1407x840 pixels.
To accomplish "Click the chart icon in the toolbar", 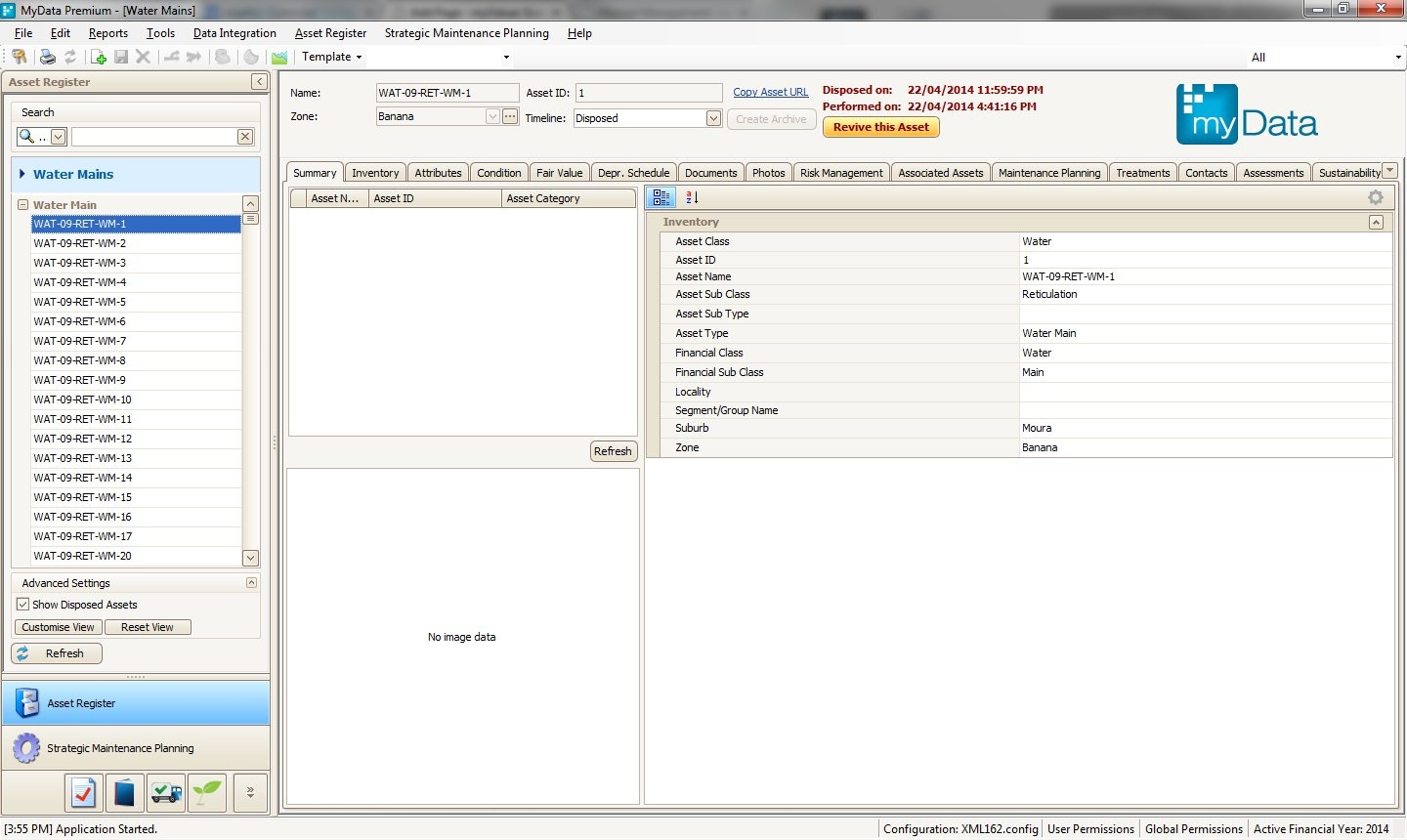I will (279, 57).
